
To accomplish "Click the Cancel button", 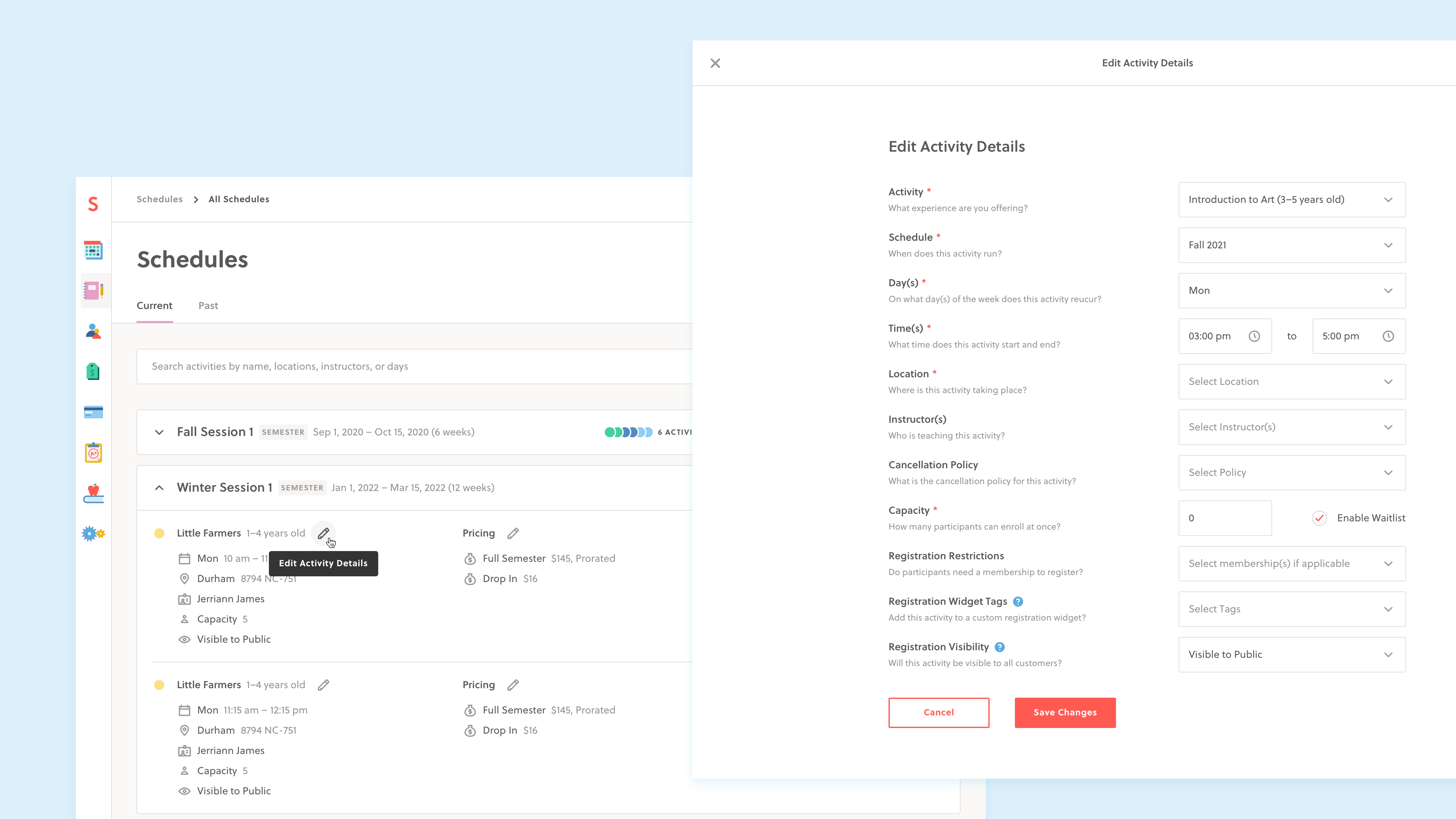I will click(938, 712).
